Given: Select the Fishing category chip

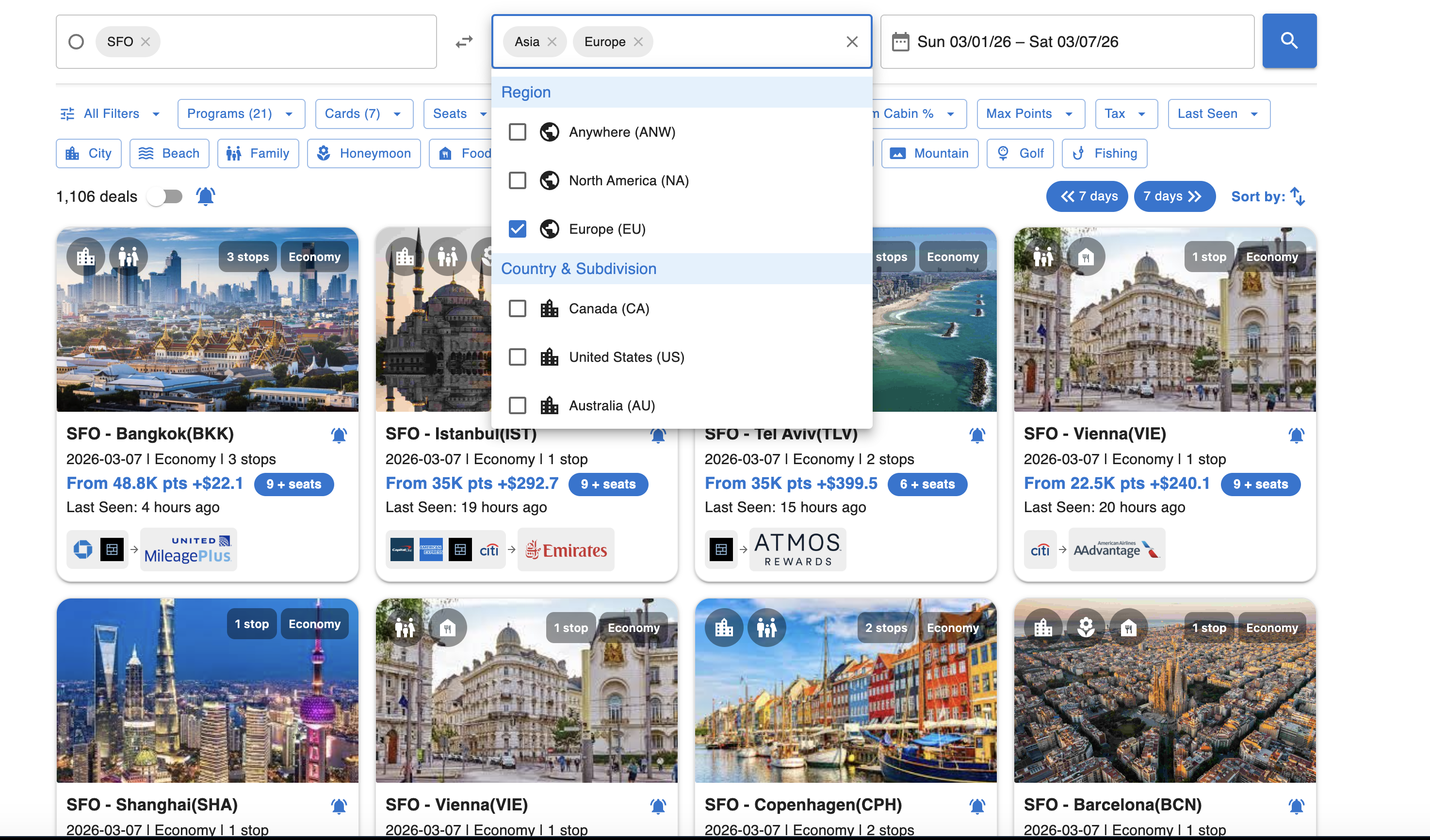Looking at the screenshot, I should click(x=1105, y=153).
